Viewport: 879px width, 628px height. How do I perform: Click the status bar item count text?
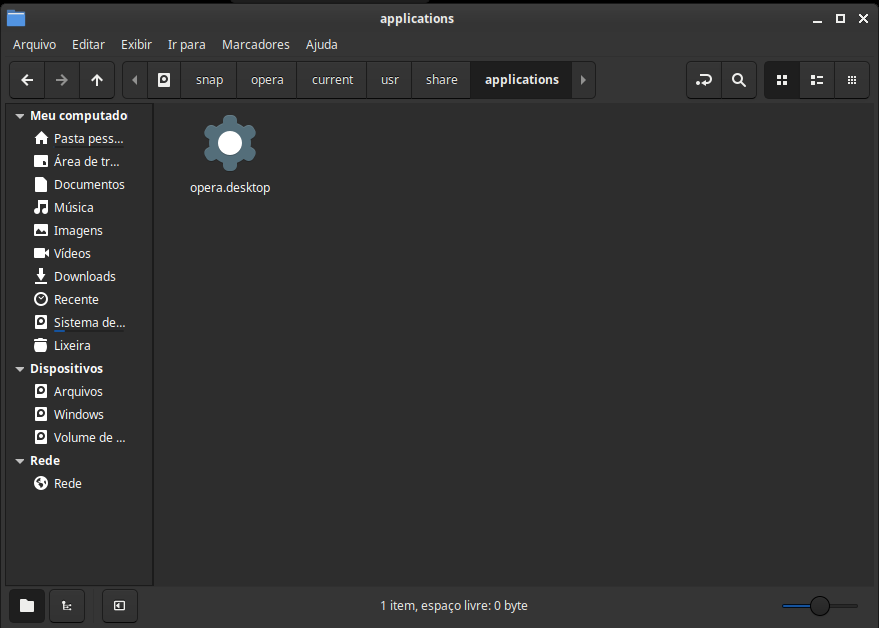coord(454,606)
